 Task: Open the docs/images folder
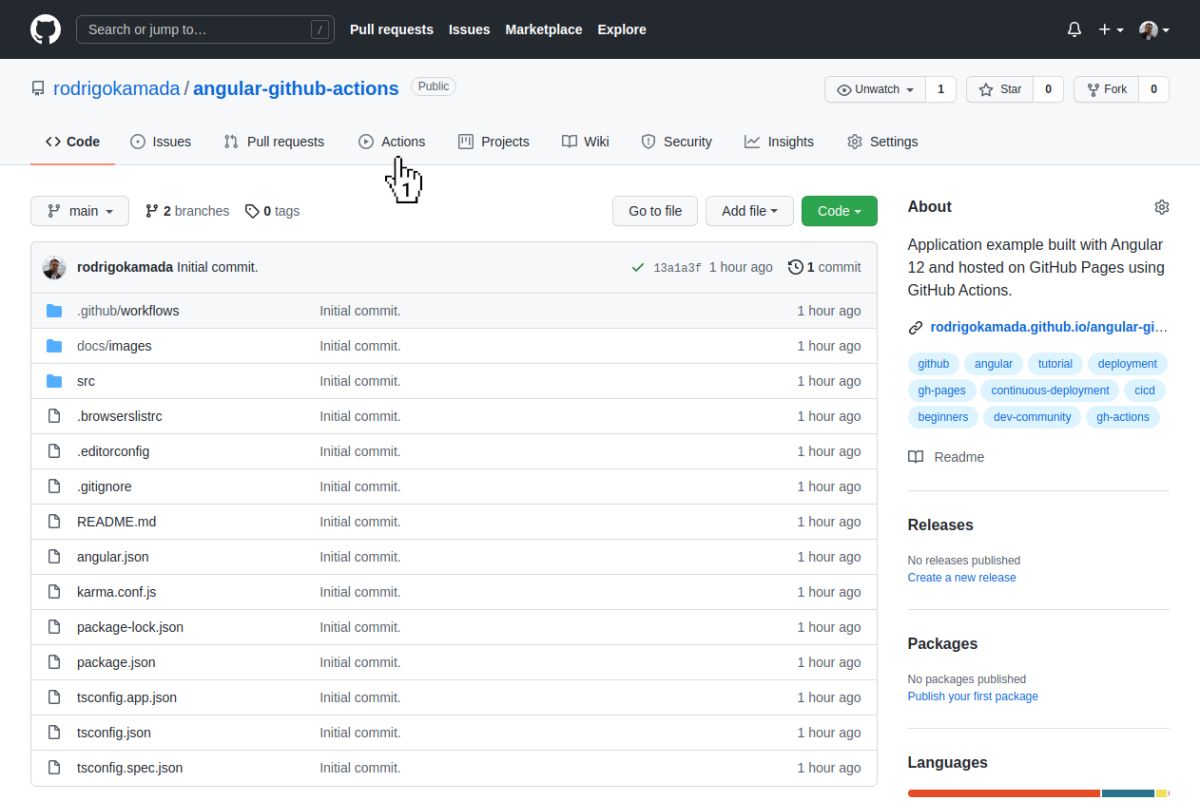click(x=114, y=346)
